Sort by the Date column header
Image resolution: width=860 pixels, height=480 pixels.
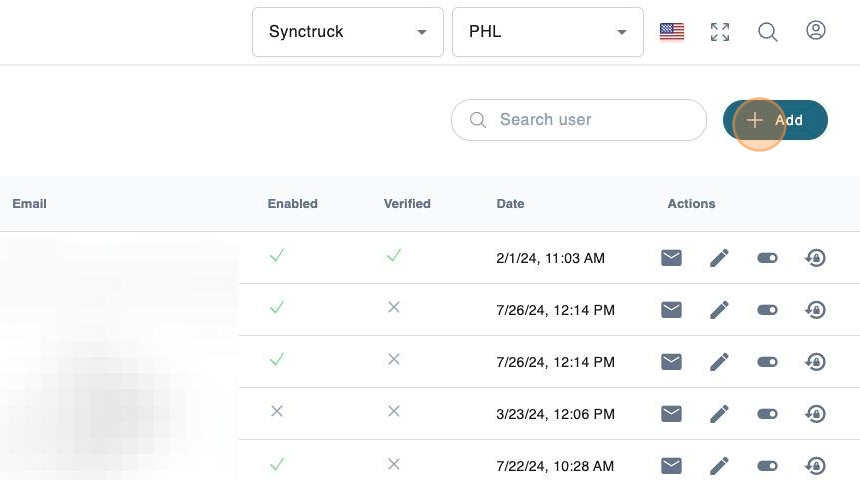[510, 203]
